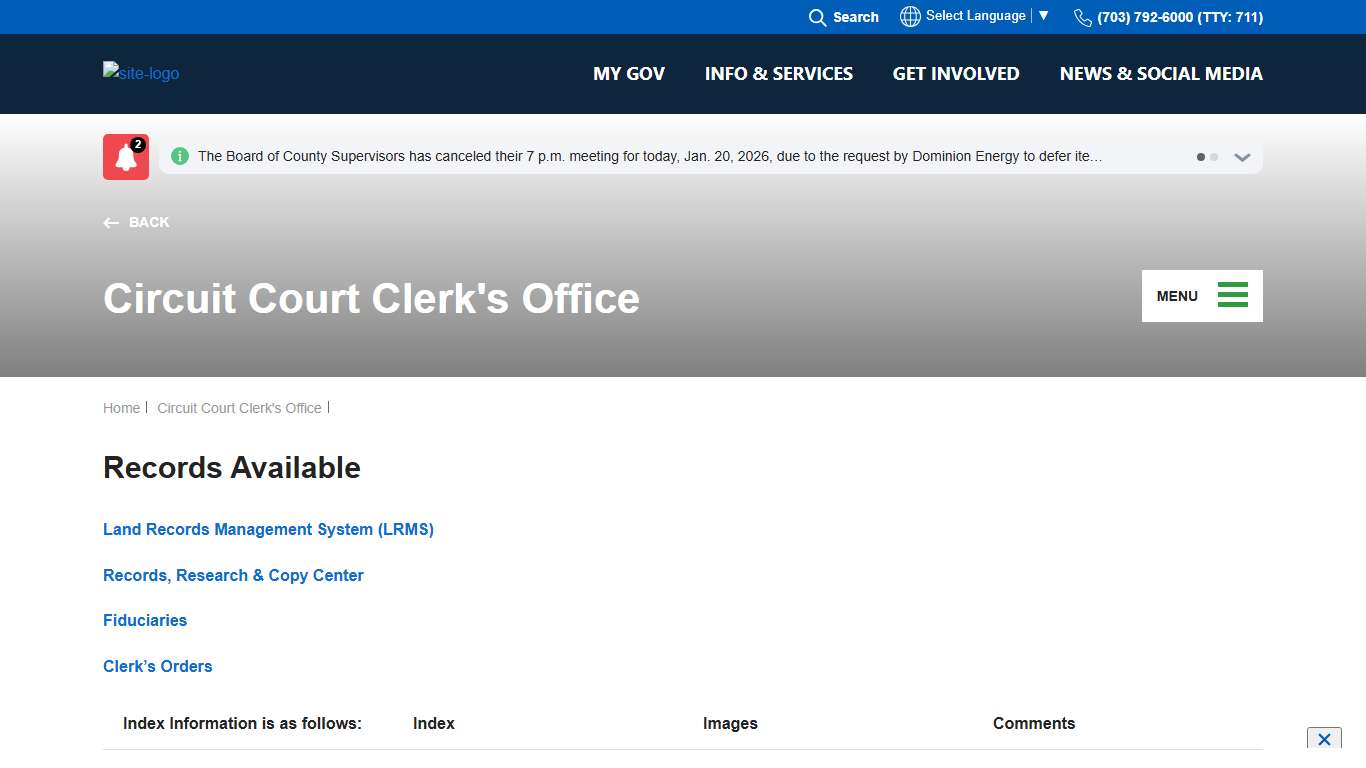The width and height of the screenshot is (1366, 768).
Task: Open the GET INVOLVED menu
Action: 955,74
